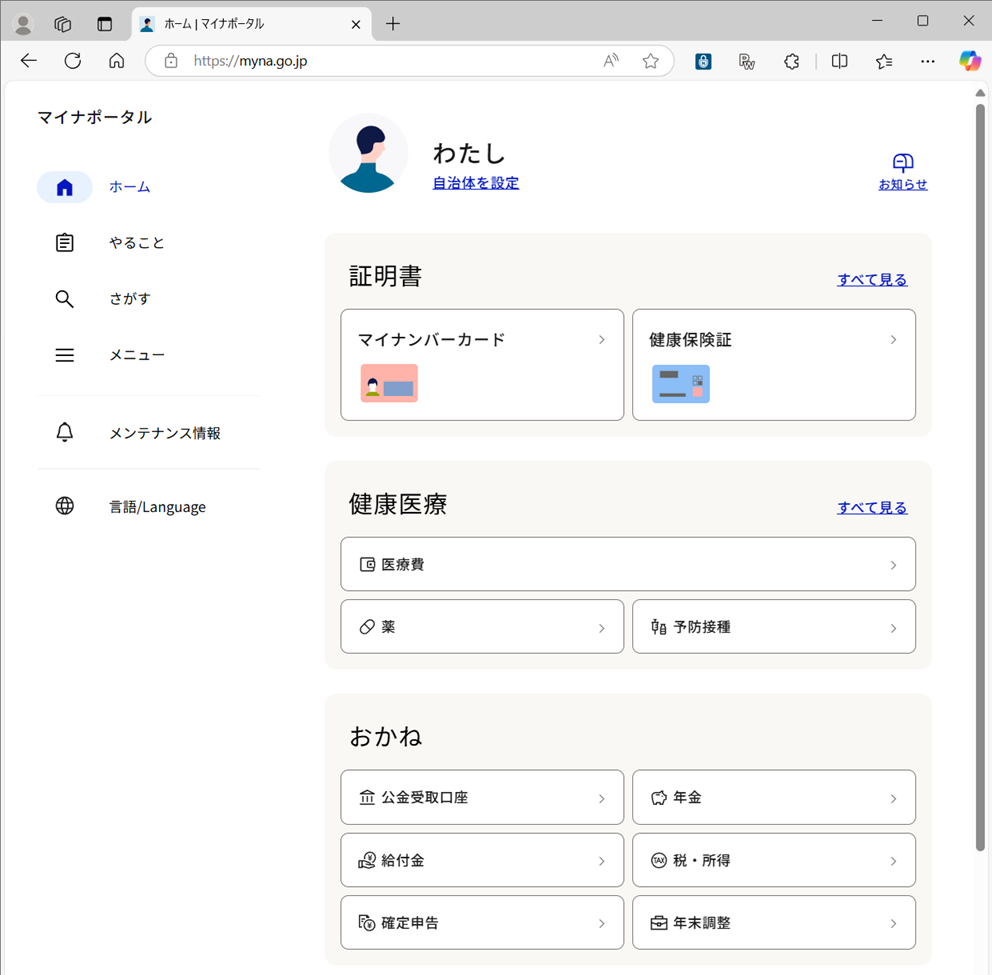Refresh the page with reload icon

73,61
